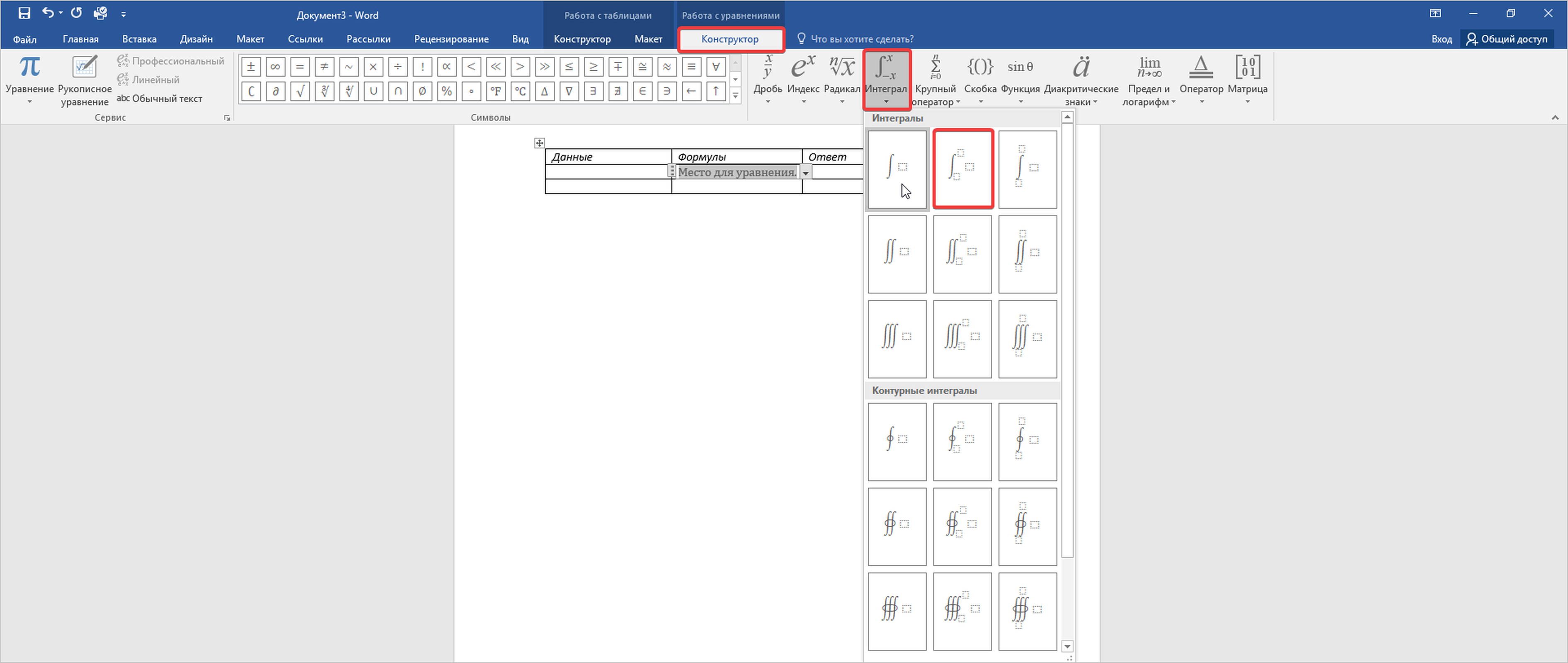Image resolution: width=1568 pixels, height=663 pixels.
Task: Toggle Normal Text (Обычный текст) mode
Action: click(160, 99)
